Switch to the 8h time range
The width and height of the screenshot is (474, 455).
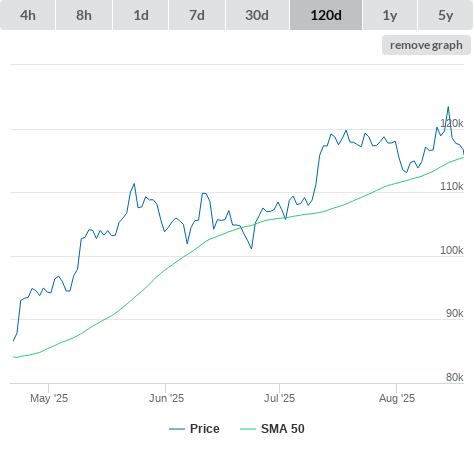tap(84, 15)
